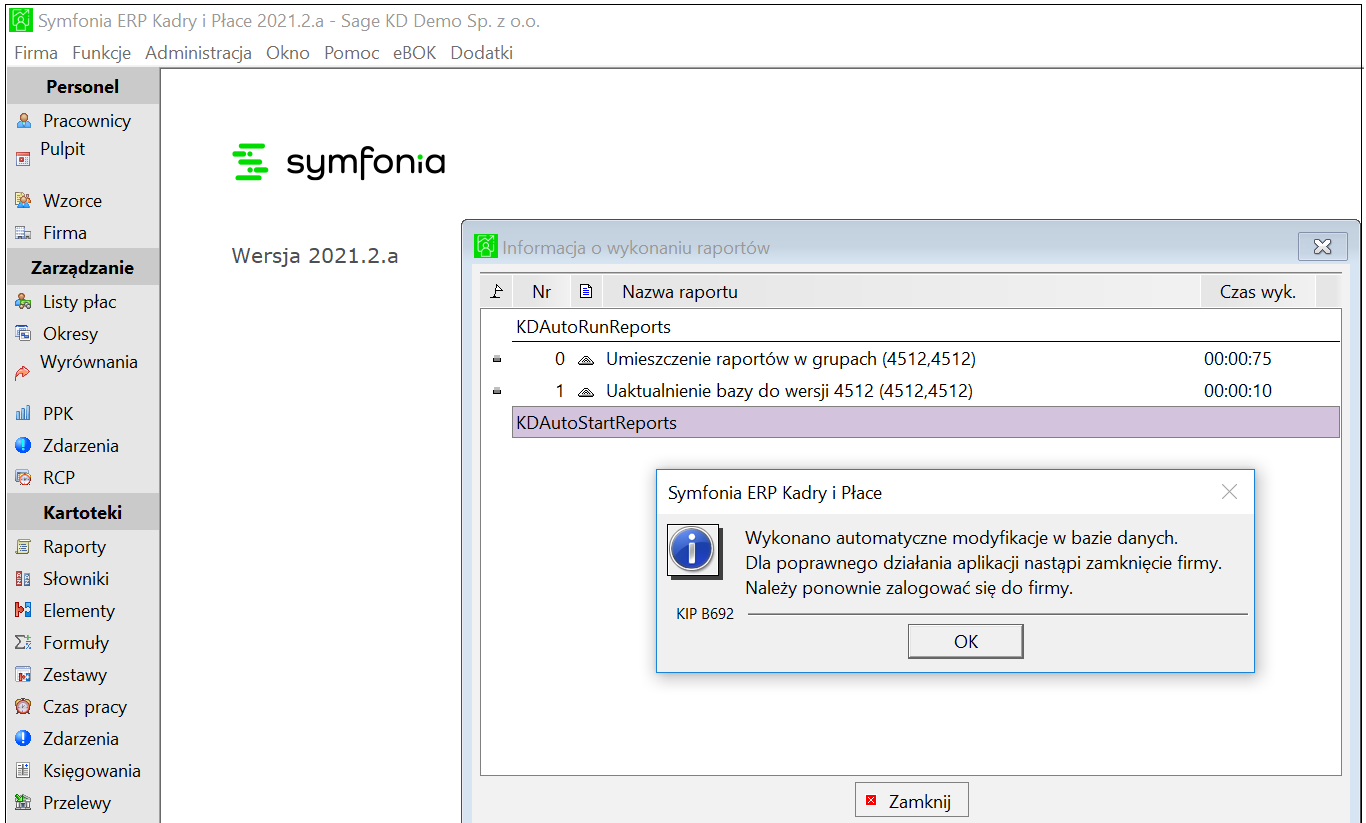This screenshot has height=823, width=1366.
Task: Open the Przelewy icon
Action: tap(24, 803)
